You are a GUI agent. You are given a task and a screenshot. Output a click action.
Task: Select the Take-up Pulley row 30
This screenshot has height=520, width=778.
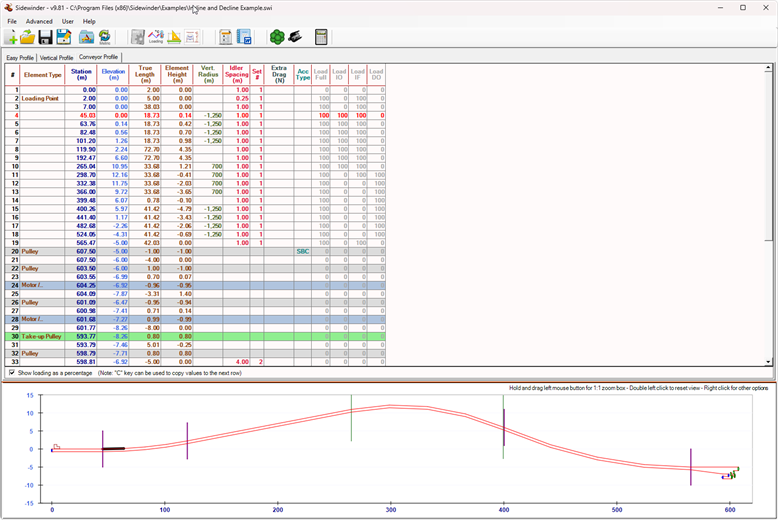point(42,336)
